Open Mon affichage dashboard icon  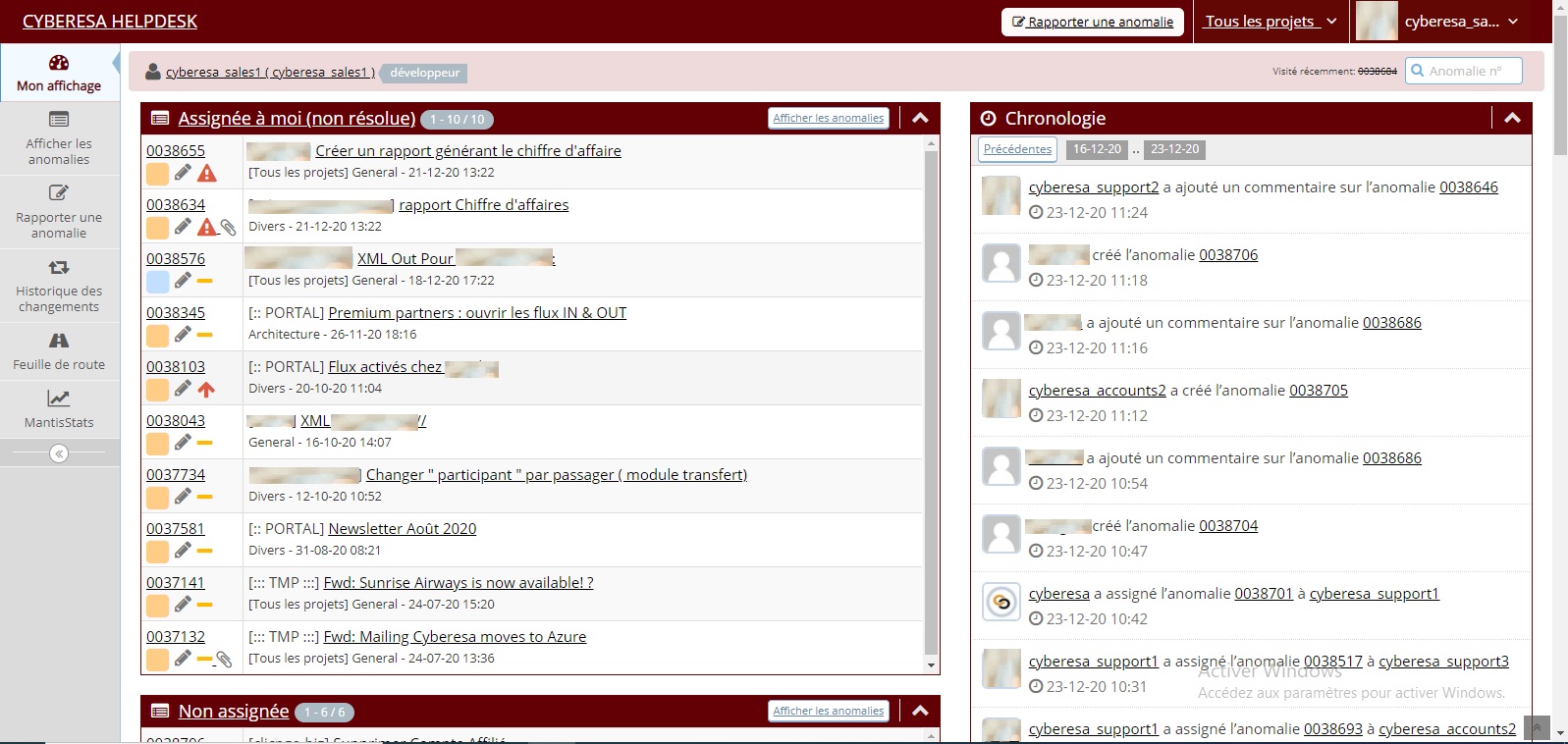click(x=59, y=63)
